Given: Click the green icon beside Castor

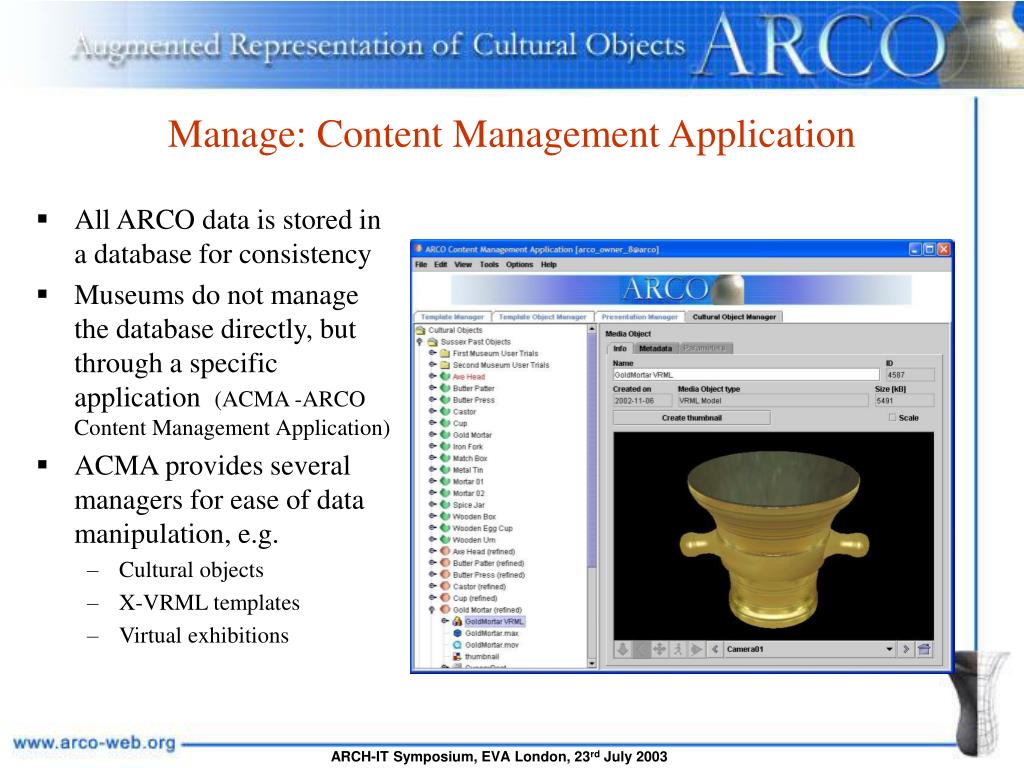Looking at the screenshot, I should pyautogui.click(x=445, y=412).
